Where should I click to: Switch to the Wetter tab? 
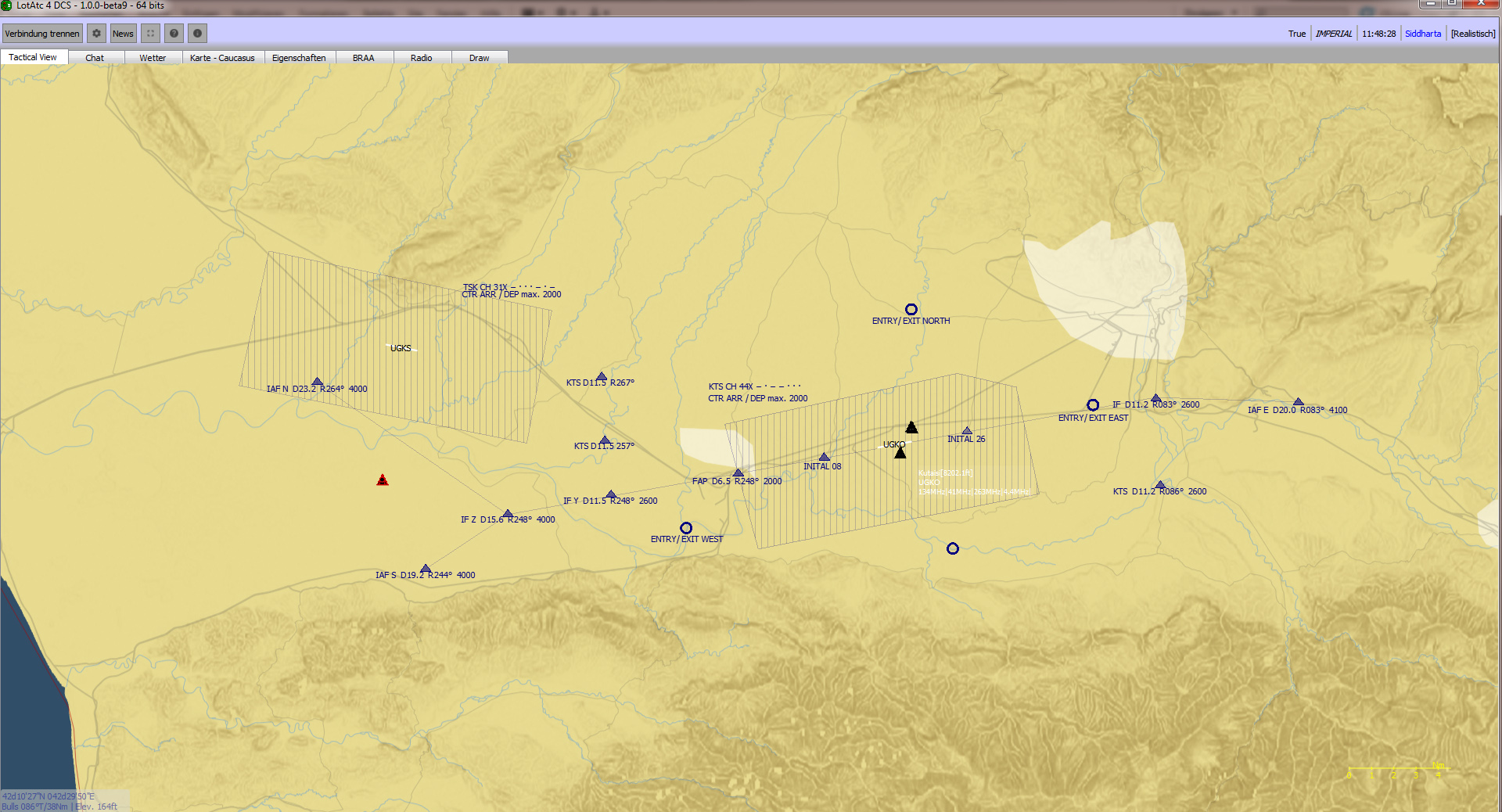[153, 58]
